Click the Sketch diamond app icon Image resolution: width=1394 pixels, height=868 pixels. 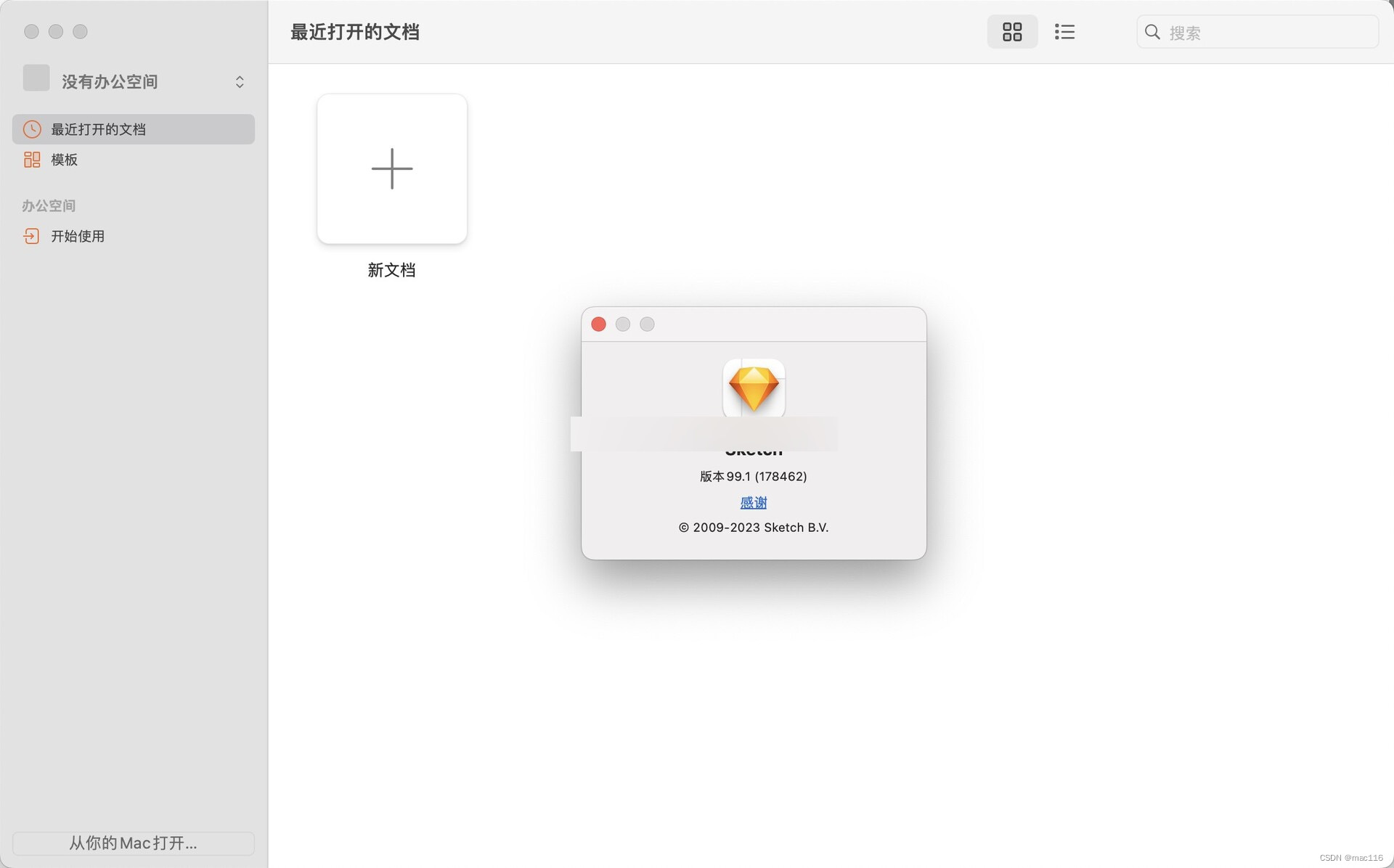[754, 388]
